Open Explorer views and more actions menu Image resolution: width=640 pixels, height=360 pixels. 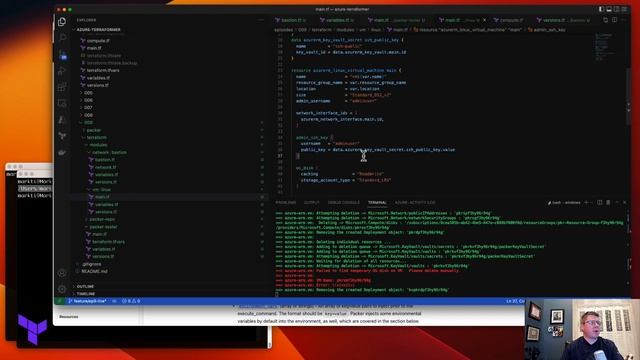[x=261, y=20]
